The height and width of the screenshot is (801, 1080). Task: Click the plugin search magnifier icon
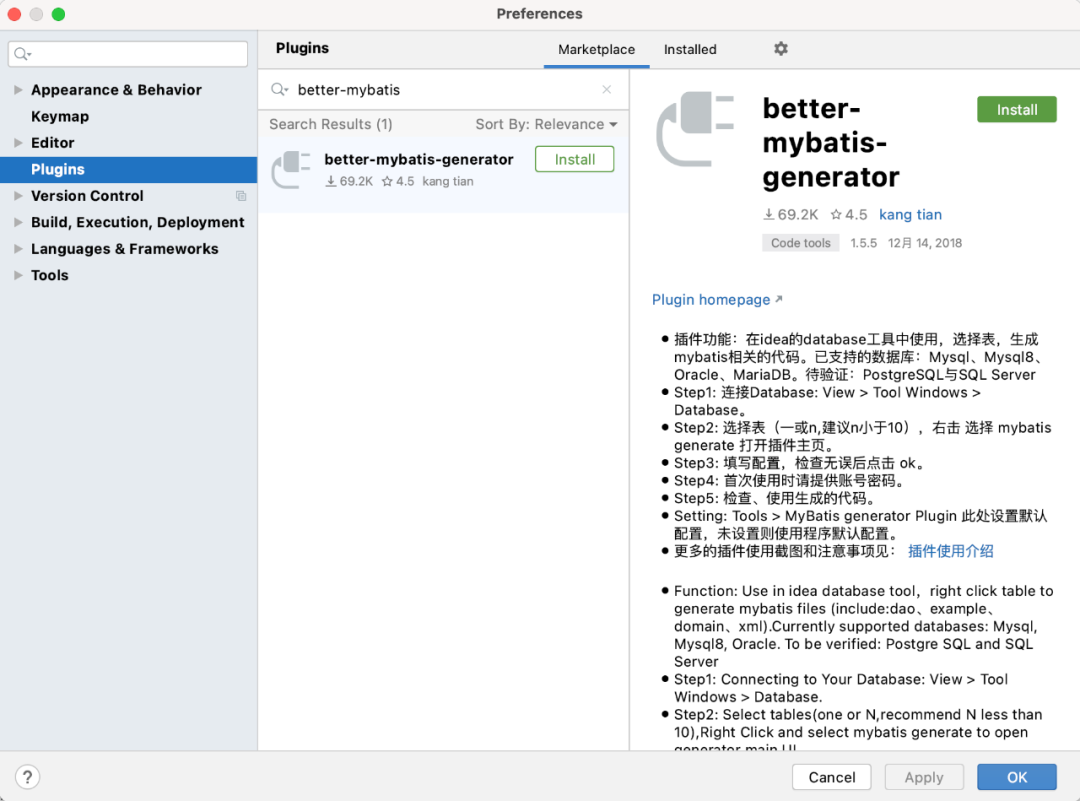point(279,90)
